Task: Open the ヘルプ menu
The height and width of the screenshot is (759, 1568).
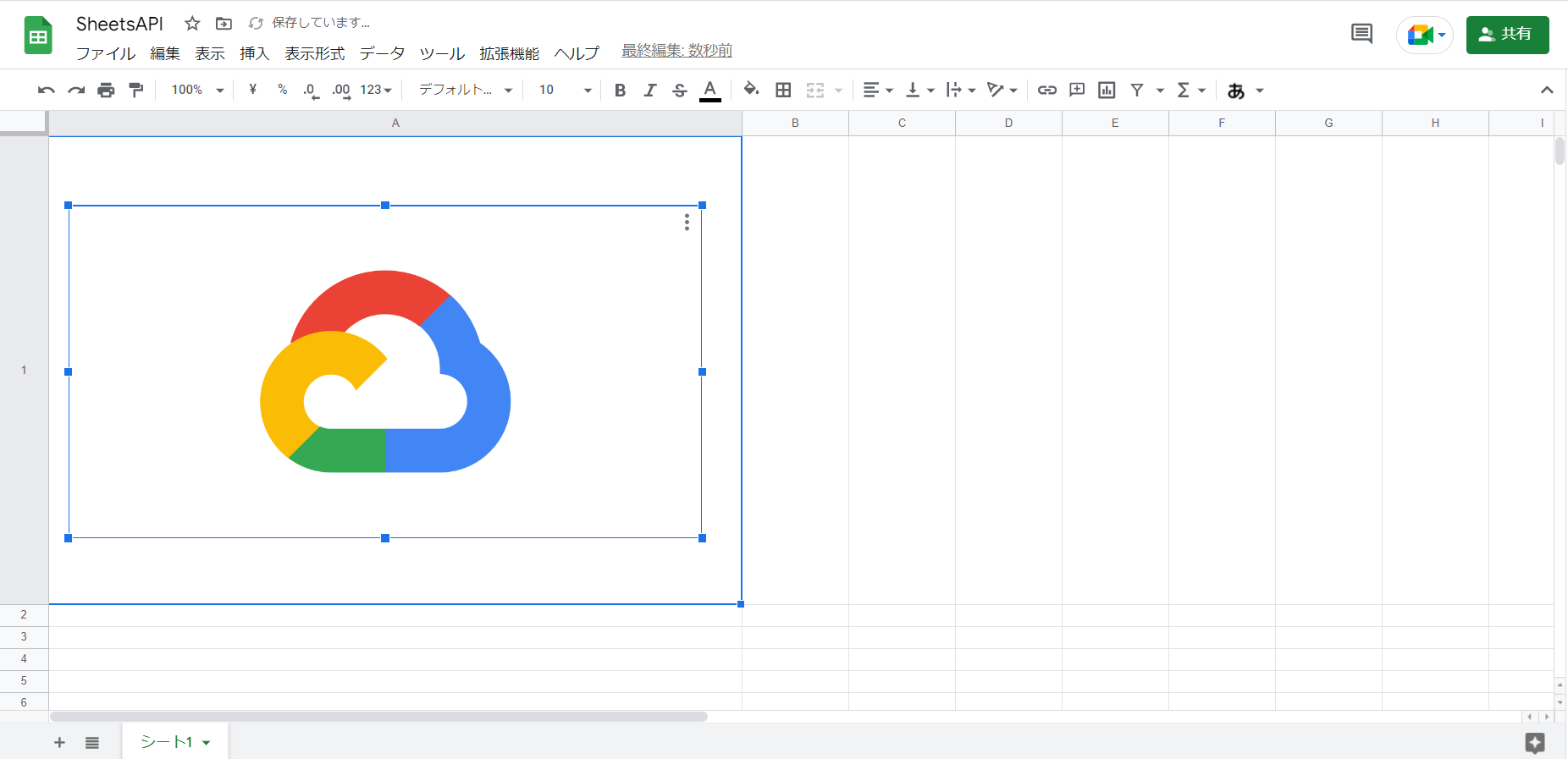Action: (x=577, y=53)
